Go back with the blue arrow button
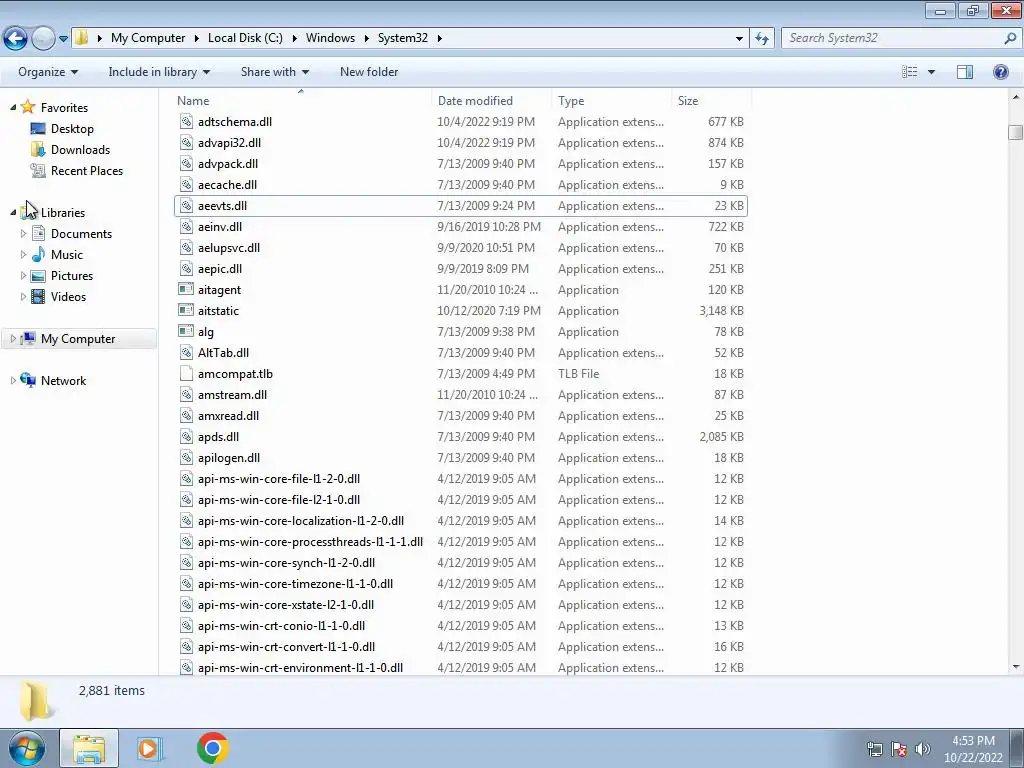The width and height of the screenshot is (1024, 768). pos(16,39)
